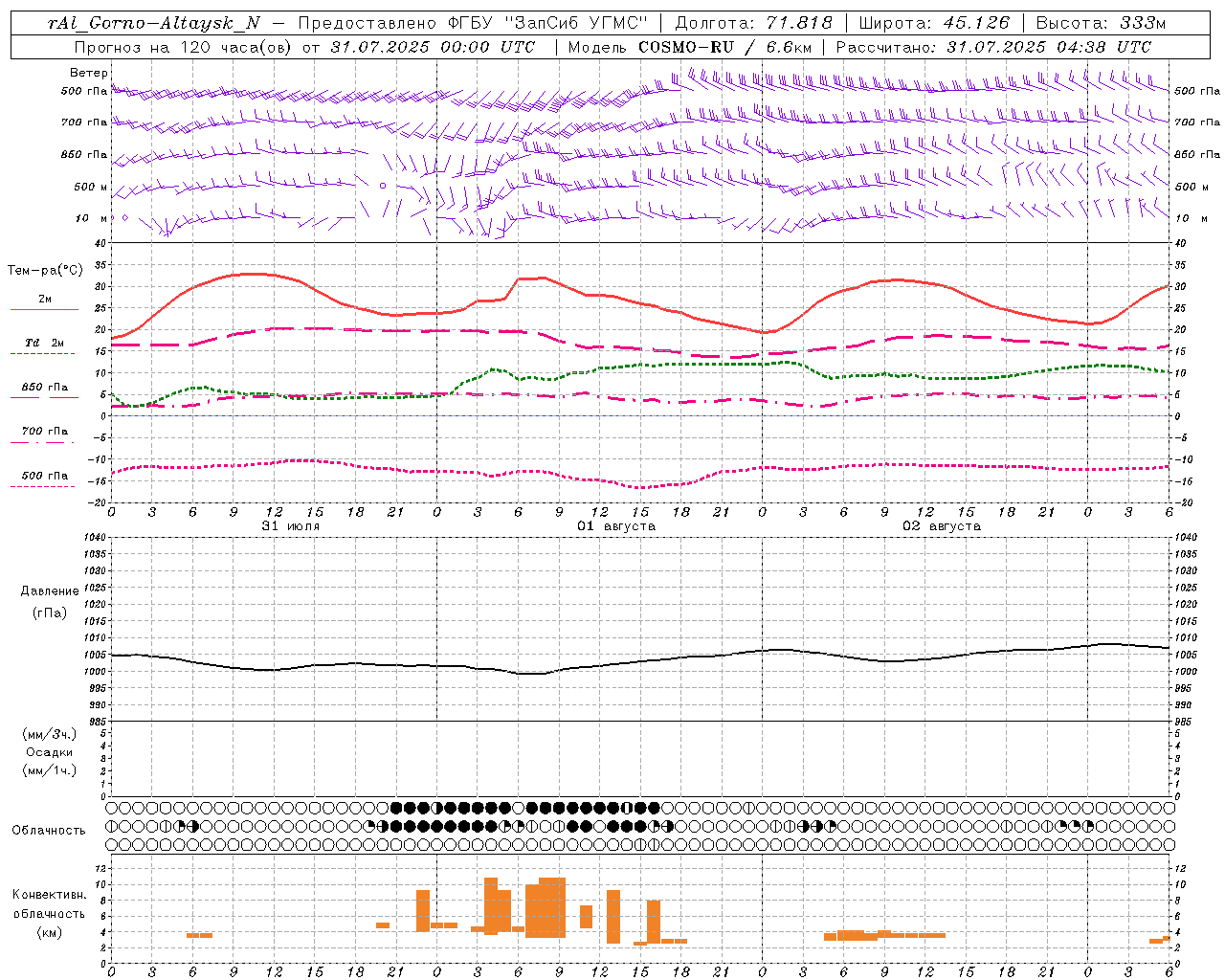Click the forecast start 31.07.2025 00:00 UTC
The width and height of the screenshot is (1225, 980).
pyautogui.click(x=433, y=47)
